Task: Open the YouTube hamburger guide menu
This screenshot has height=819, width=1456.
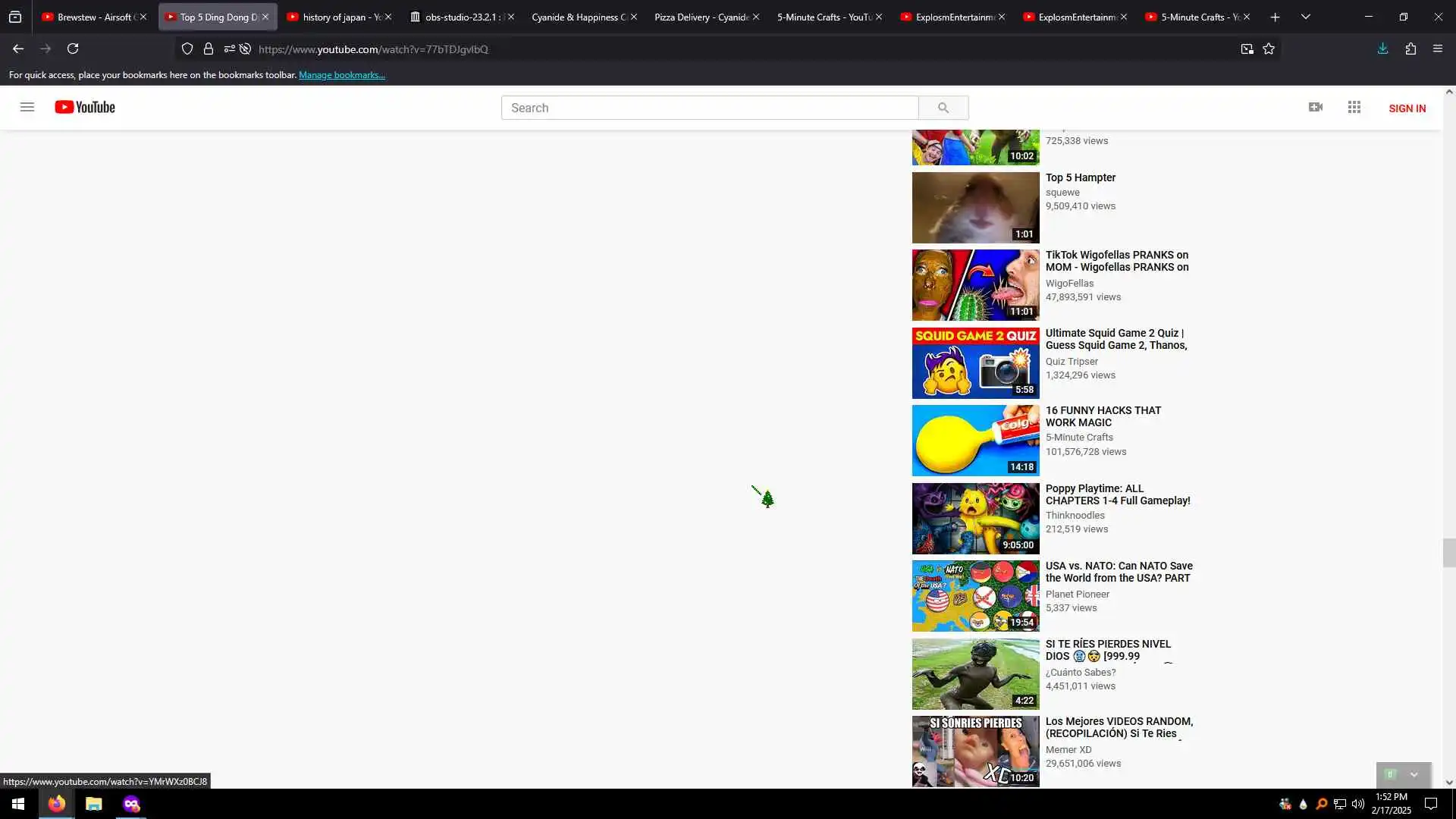Action: pos(27,107)
